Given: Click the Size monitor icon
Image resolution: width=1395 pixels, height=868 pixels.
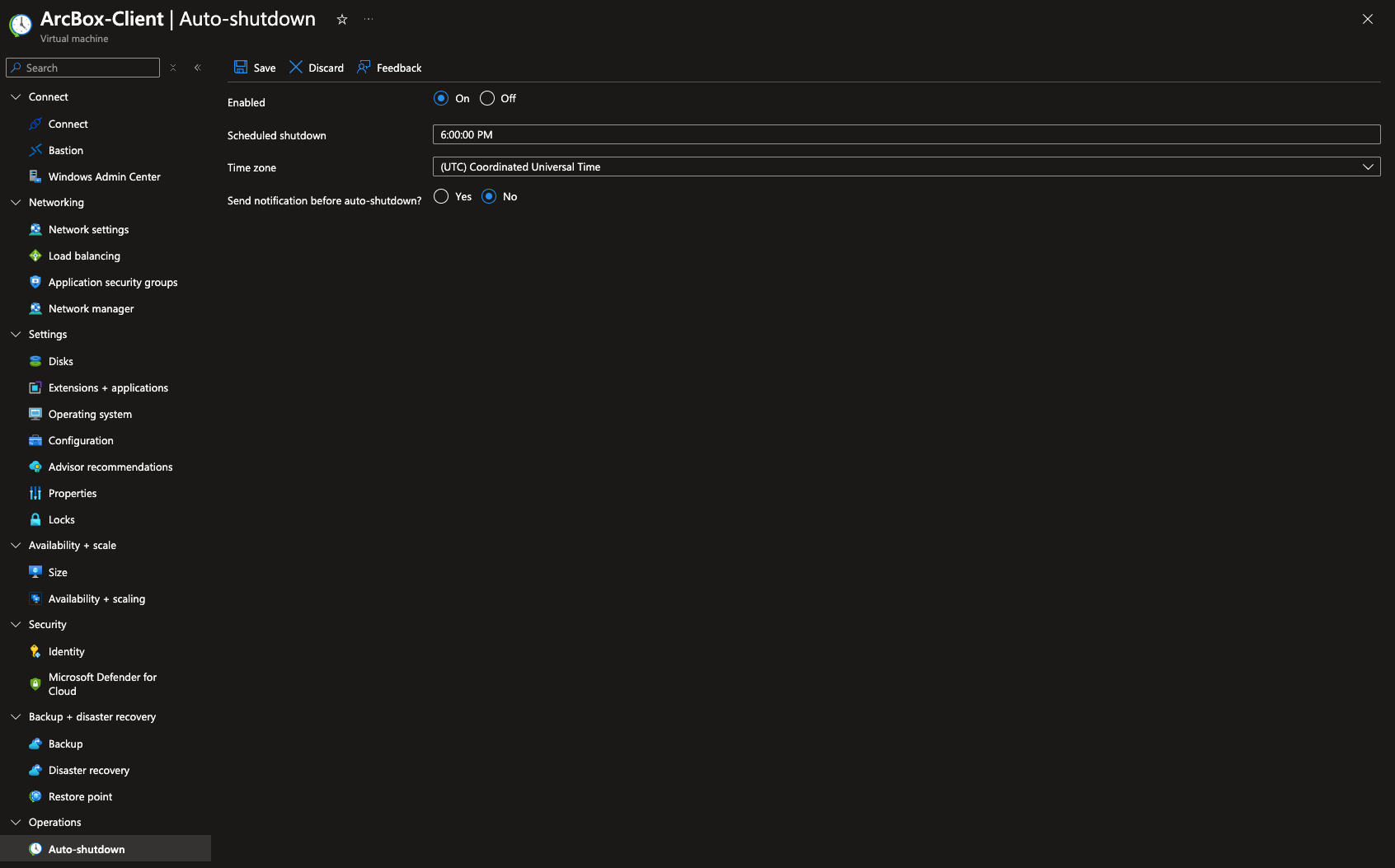Looking at the screenshot, I should pos(35,572).
